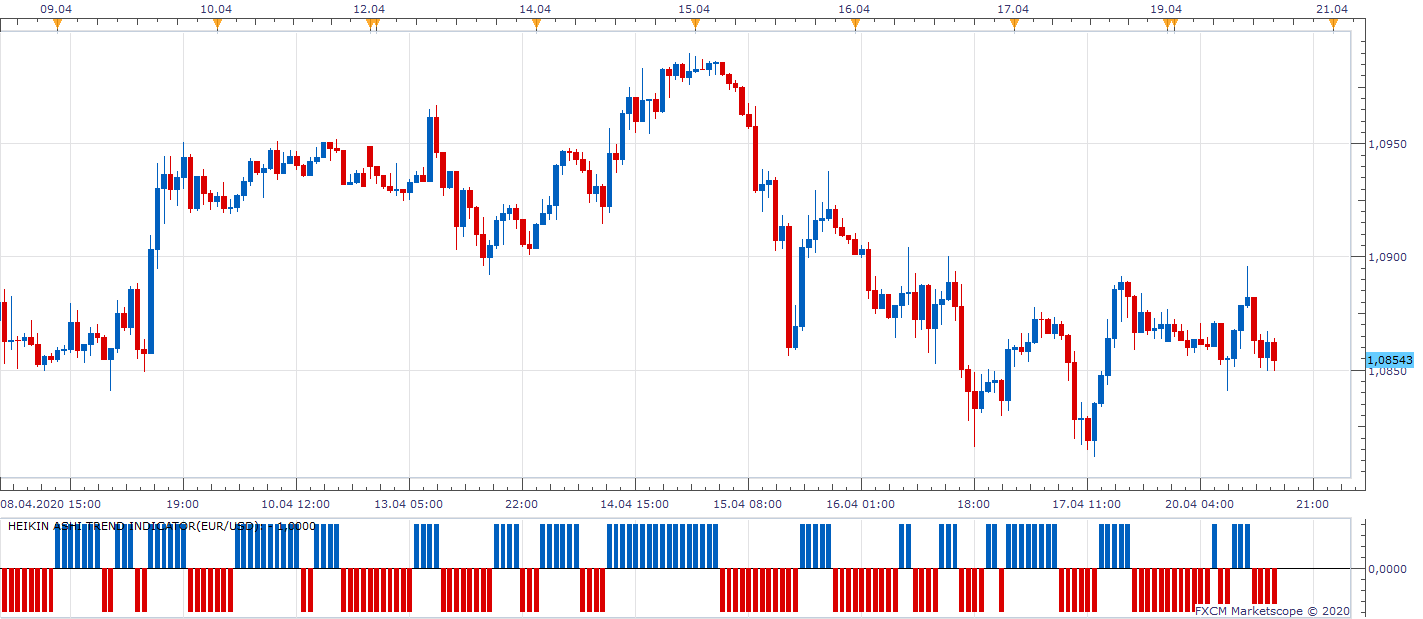Click the 19.04 date label at top
Viewport: 1423px width, 619px height.
[x=1165, y=8]
